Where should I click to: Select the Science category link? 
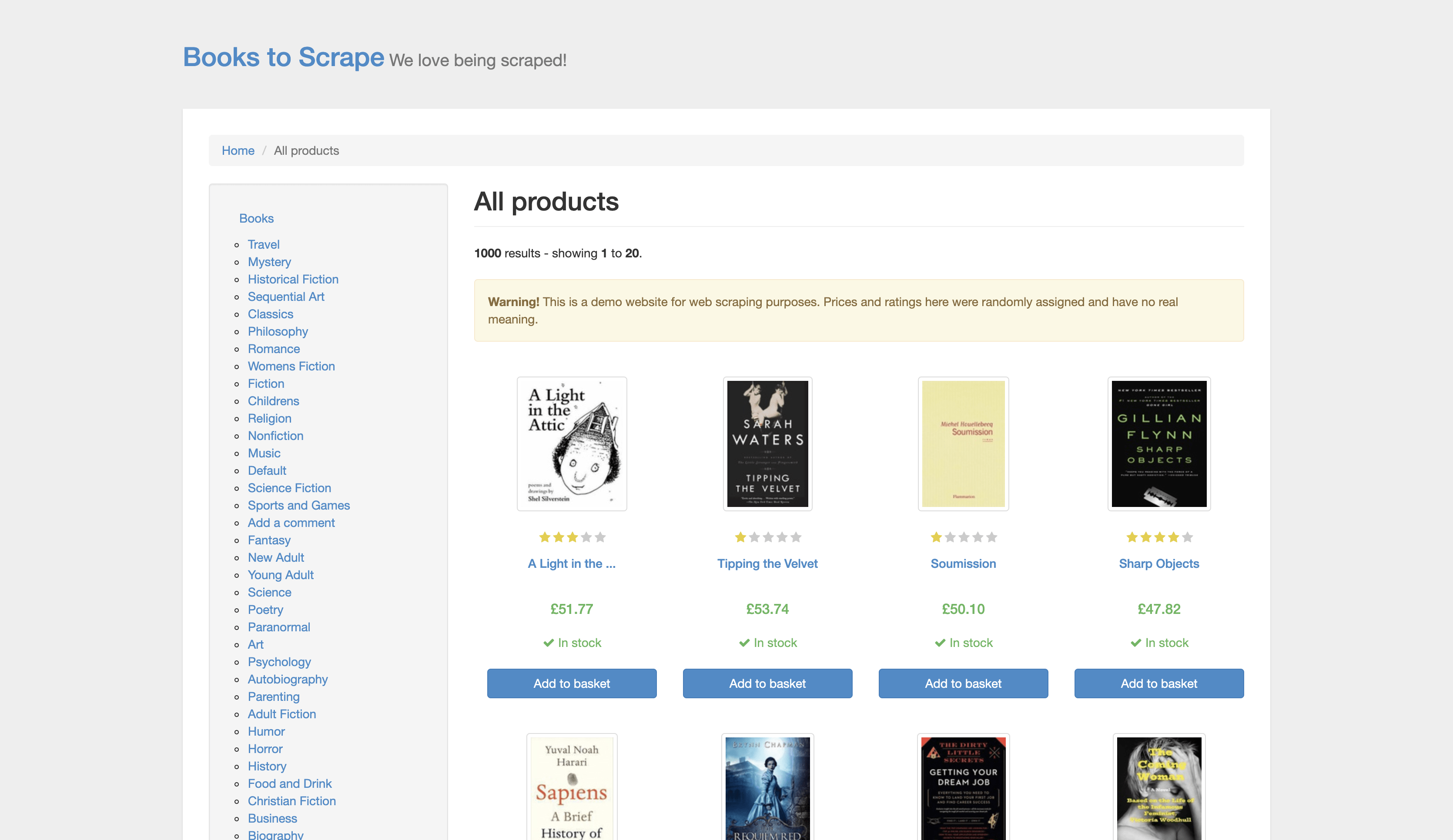[269, 592]
